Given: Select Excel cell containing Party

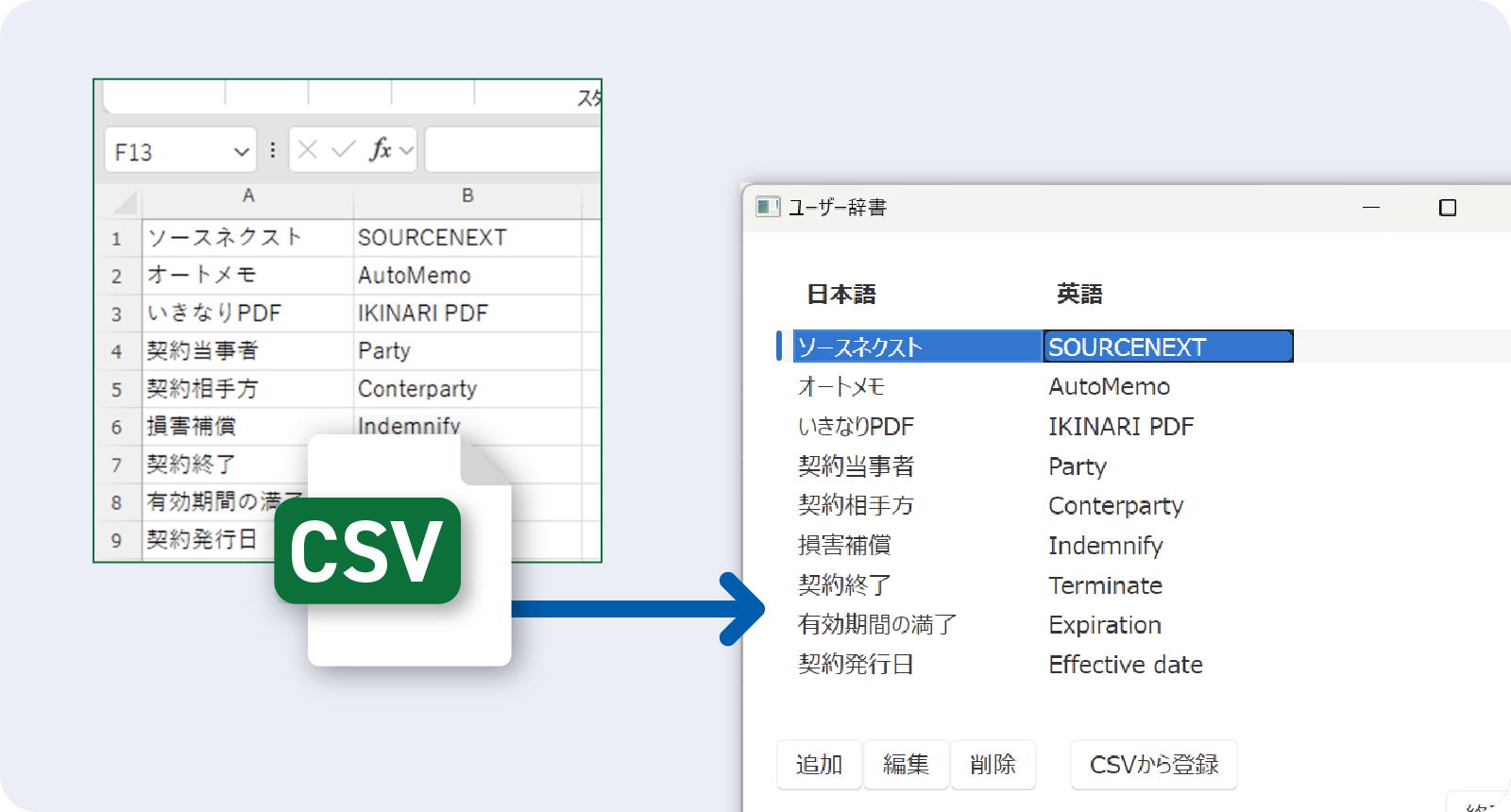Looking at the screenshot, I should [x=467, y=351].
